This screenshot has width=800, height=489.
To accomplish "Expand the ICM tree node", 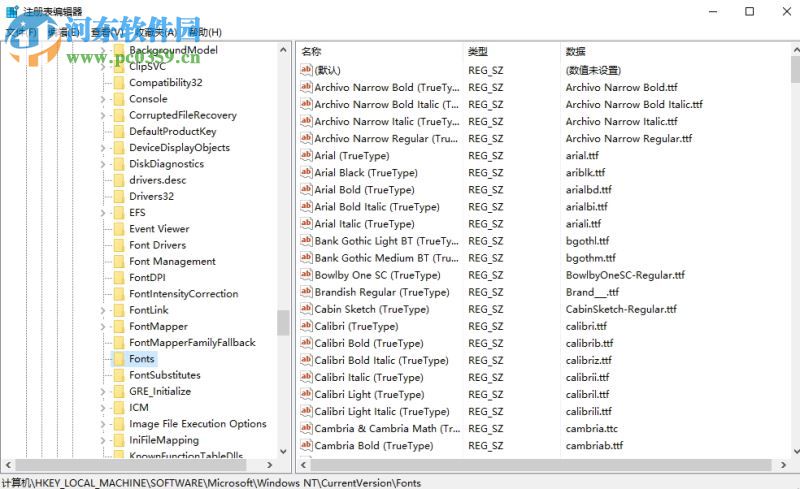I will 103,408.
